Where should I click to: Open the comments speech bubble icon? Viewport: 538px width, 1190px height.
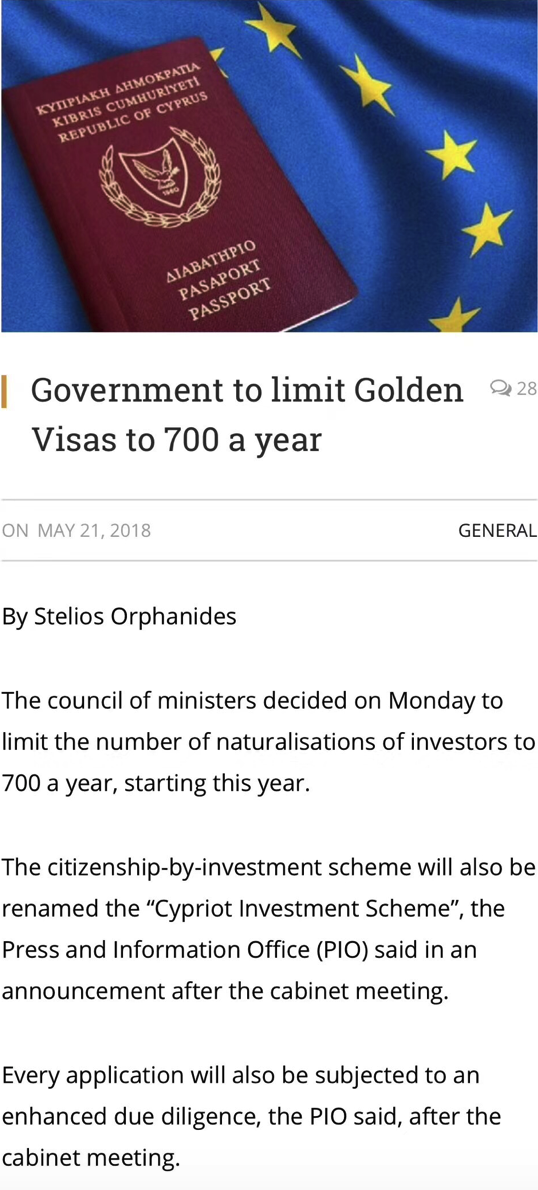(x=501, y=389)
